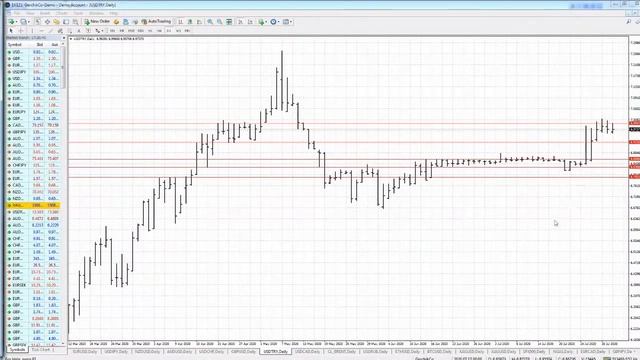640x360 pixels.
Task: Toggle the Market Watch toolbar icon
Action: [x=38, y=22]
